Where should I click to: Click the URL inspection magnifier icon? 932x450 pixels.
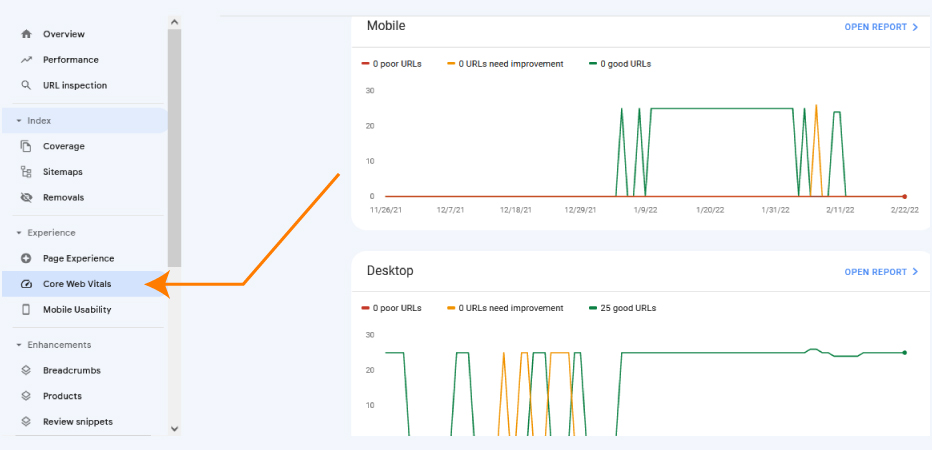pyautogui.click(x=26, y=85)
